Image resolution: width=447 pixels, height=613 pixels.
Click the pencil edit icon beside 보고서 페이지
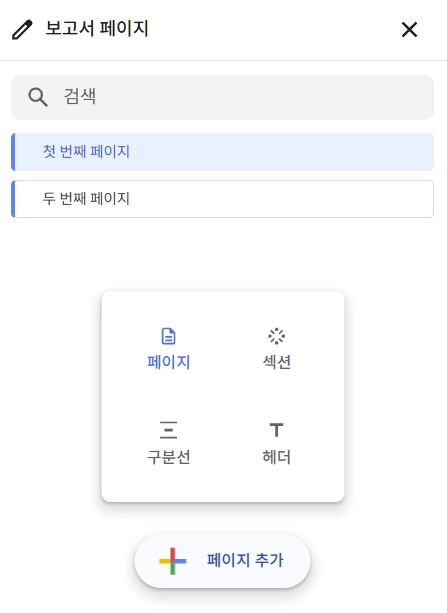click(22, 30)
